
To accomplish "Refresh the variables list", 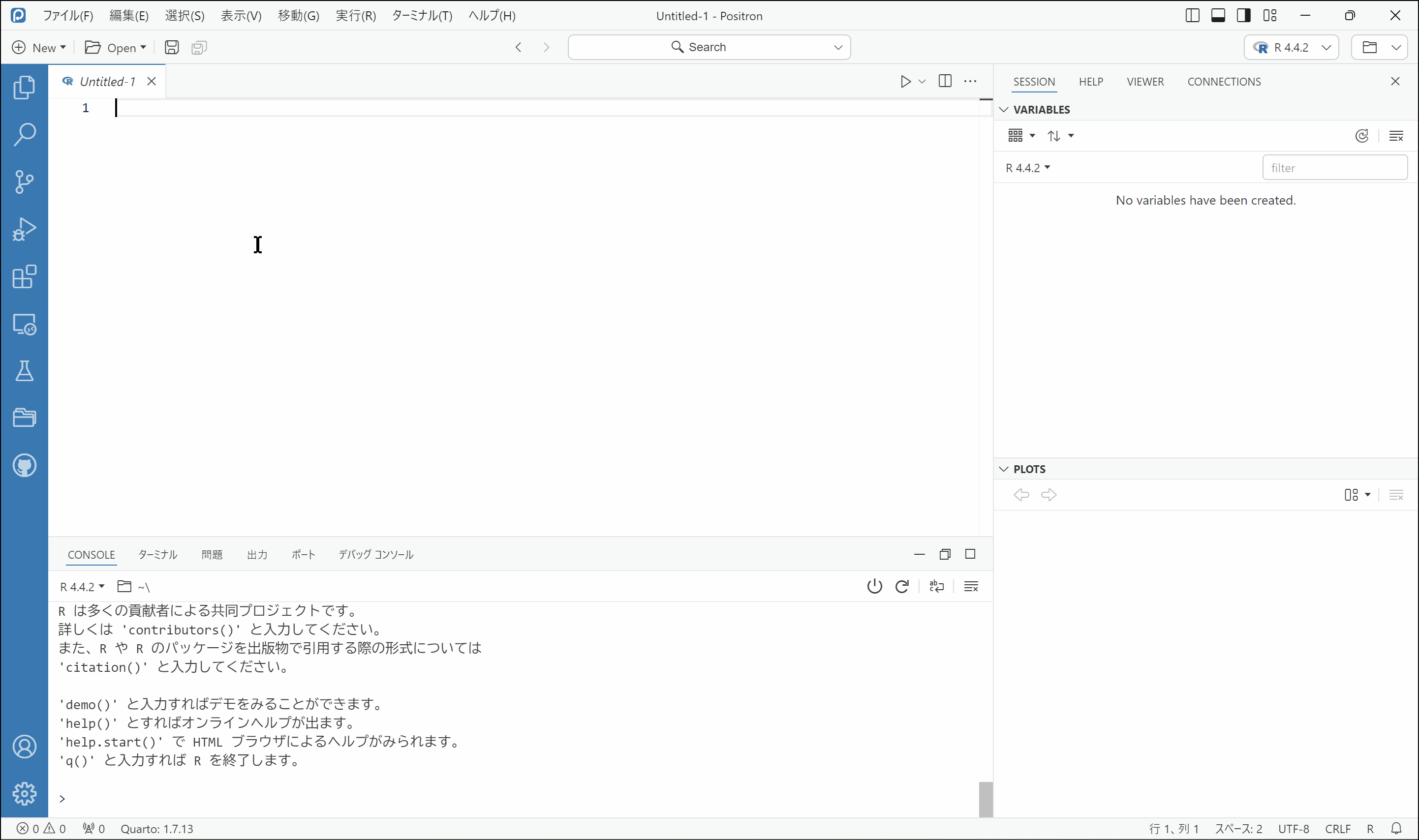I will pyautogui.click(x=1362, y=136).
